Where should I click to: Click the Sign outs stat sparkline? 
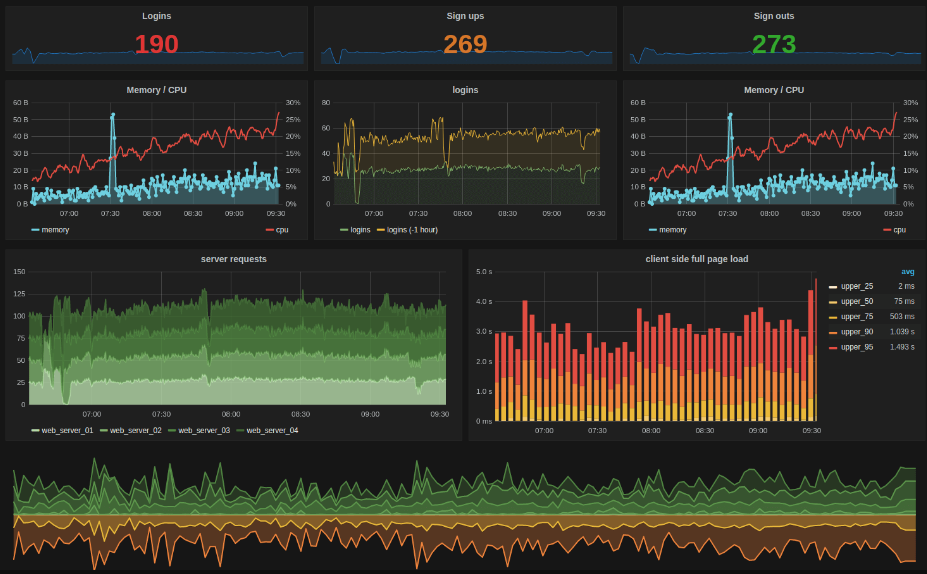[x=775, y=56]
